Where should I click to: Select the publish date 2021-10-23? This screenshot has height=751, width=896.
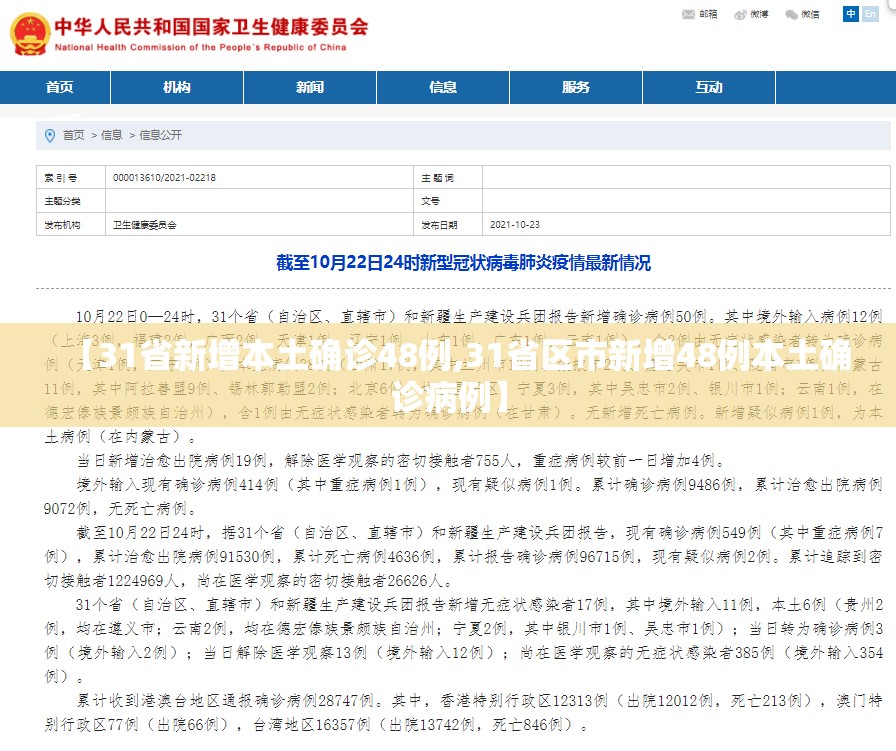pyautogui.click(x=515, y=225)
